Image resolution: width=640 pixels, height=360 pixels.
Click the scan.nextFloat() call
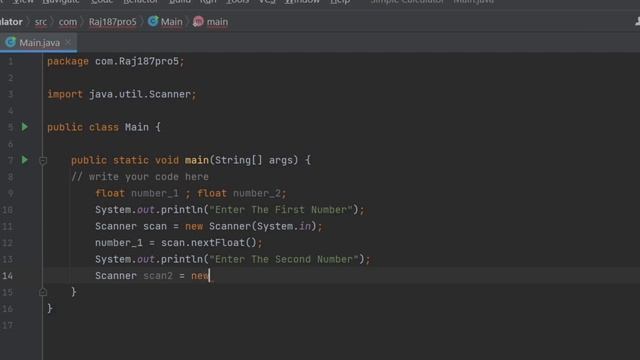(x=209, y=243)
